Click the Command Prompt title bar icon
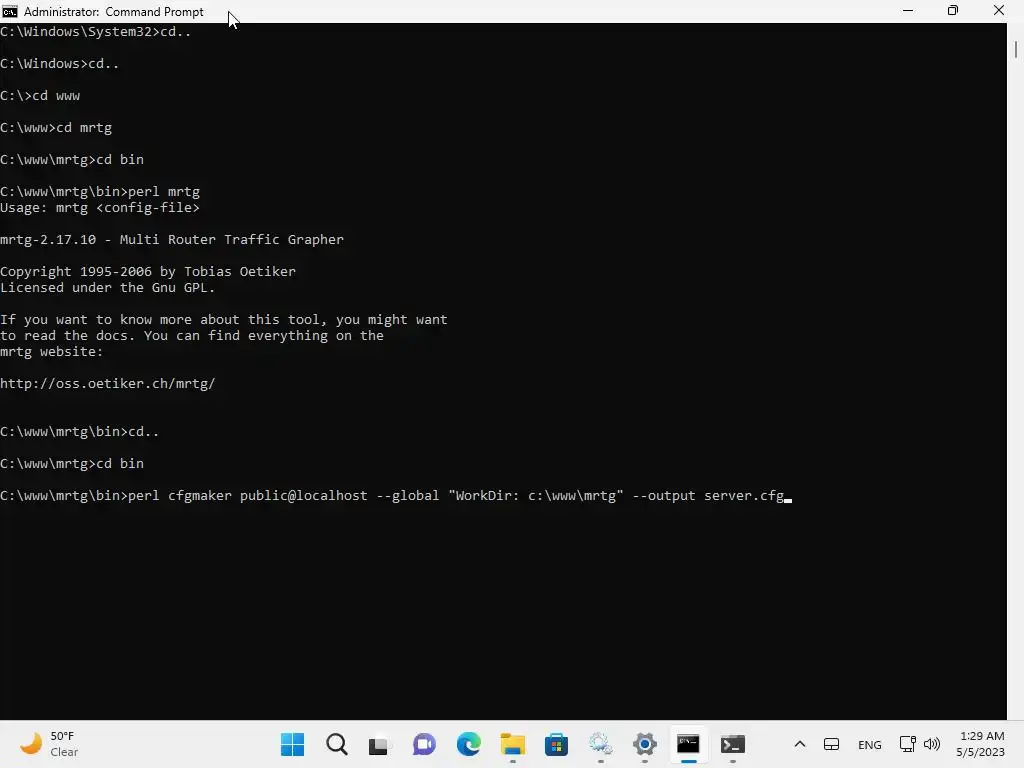The width and height of the screenshot is (1024, 768). 10,11
